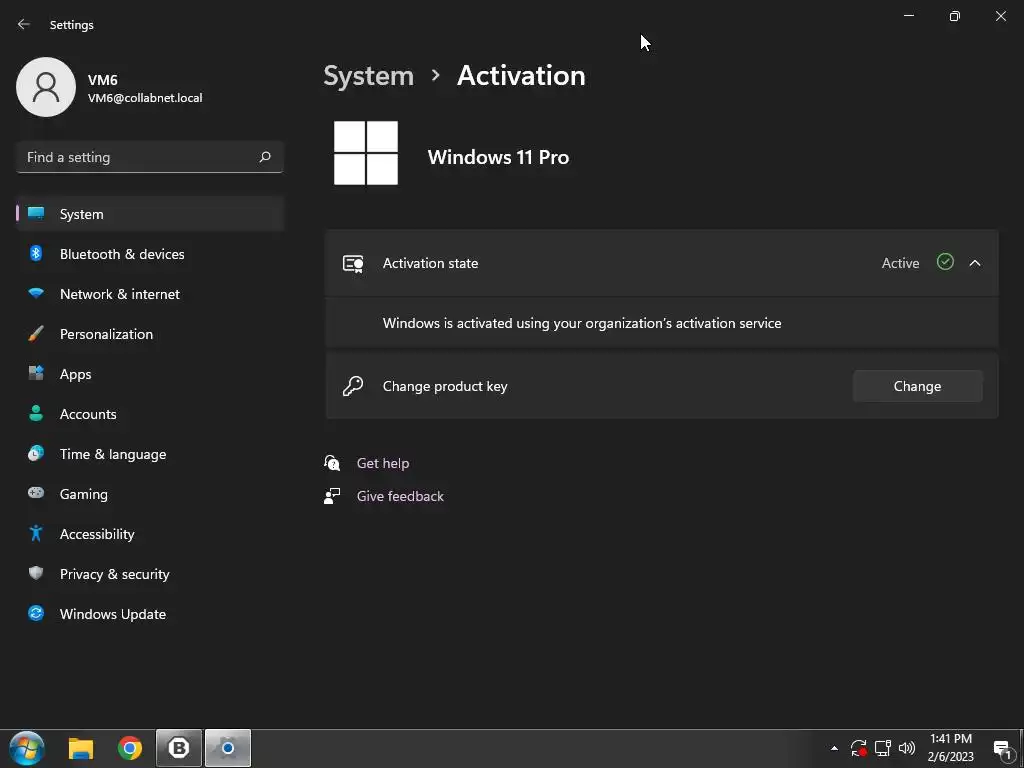Click the person icon beside Accounts
This screenshot has width=1024, height=768.
click(36, 413)
